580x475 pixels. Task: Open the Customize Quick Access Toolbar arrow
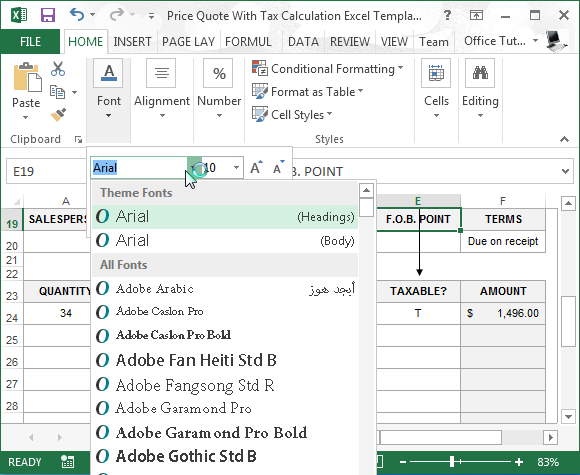pyautogui.click(x=151, y=16)
